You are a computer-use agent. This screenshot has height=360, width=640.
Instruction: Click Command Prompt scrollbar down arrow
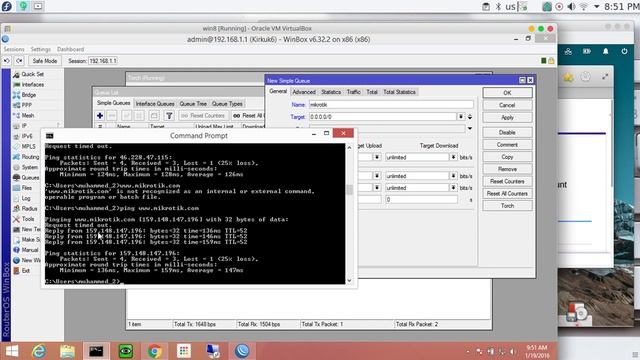point(349,280)
